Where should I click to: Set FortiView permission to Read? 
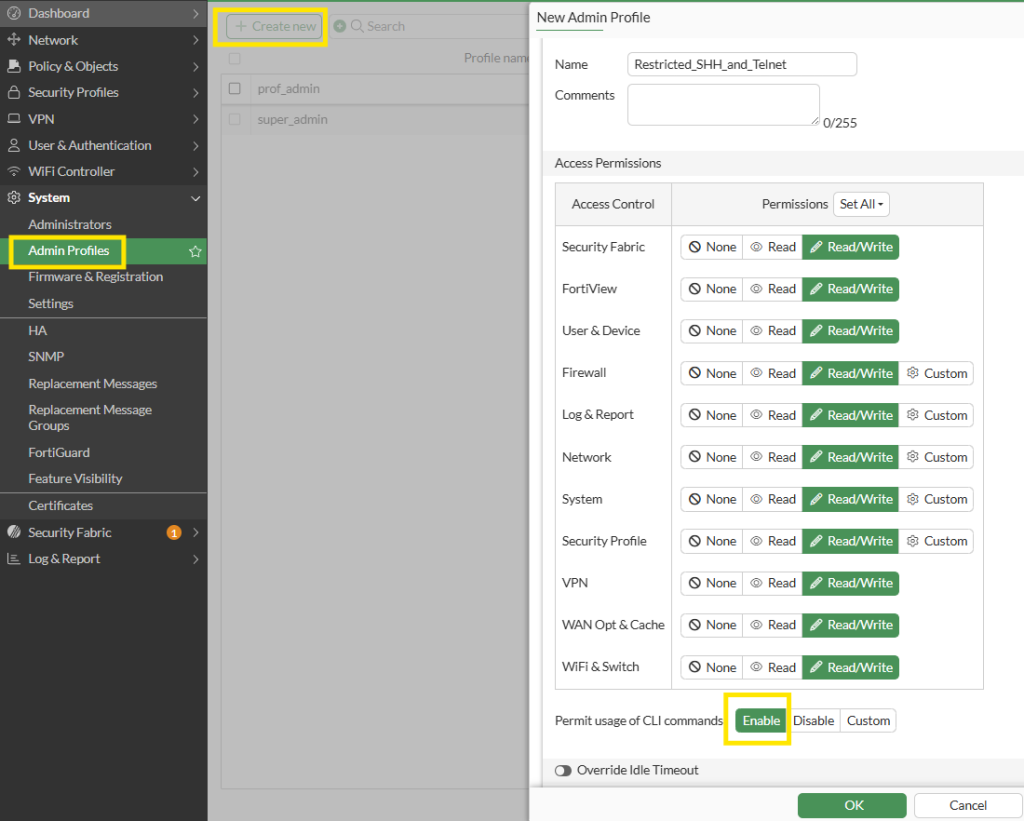click(773, 289)
